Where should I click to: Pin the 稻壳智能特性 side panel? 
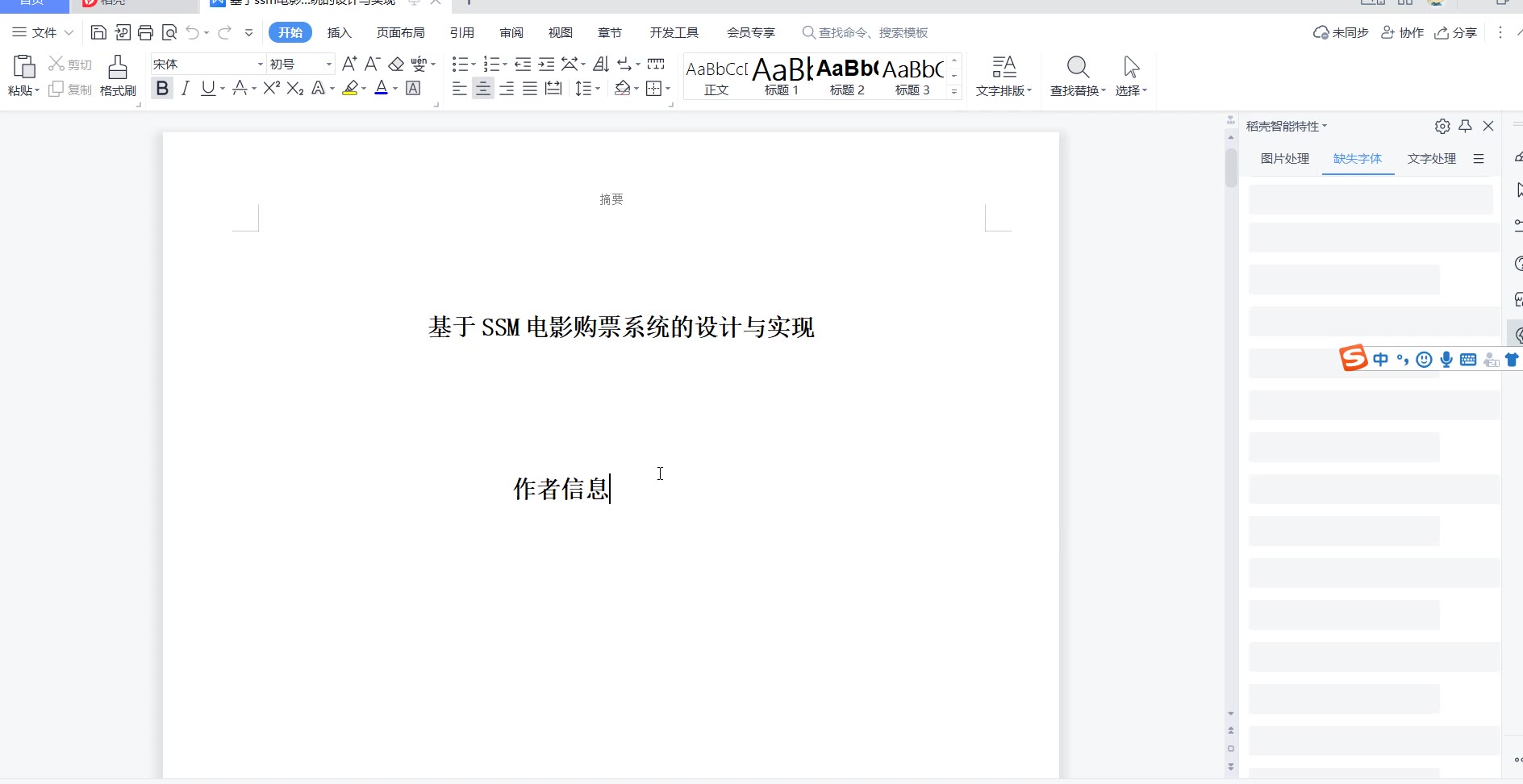pos(1466,126)
